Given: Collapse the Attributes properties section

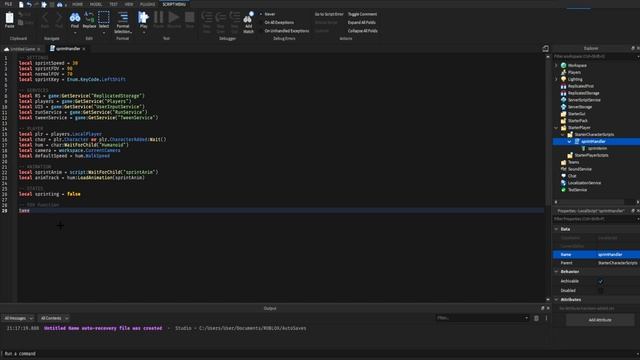Looking at the screenshot, I should tap(556, 300).
